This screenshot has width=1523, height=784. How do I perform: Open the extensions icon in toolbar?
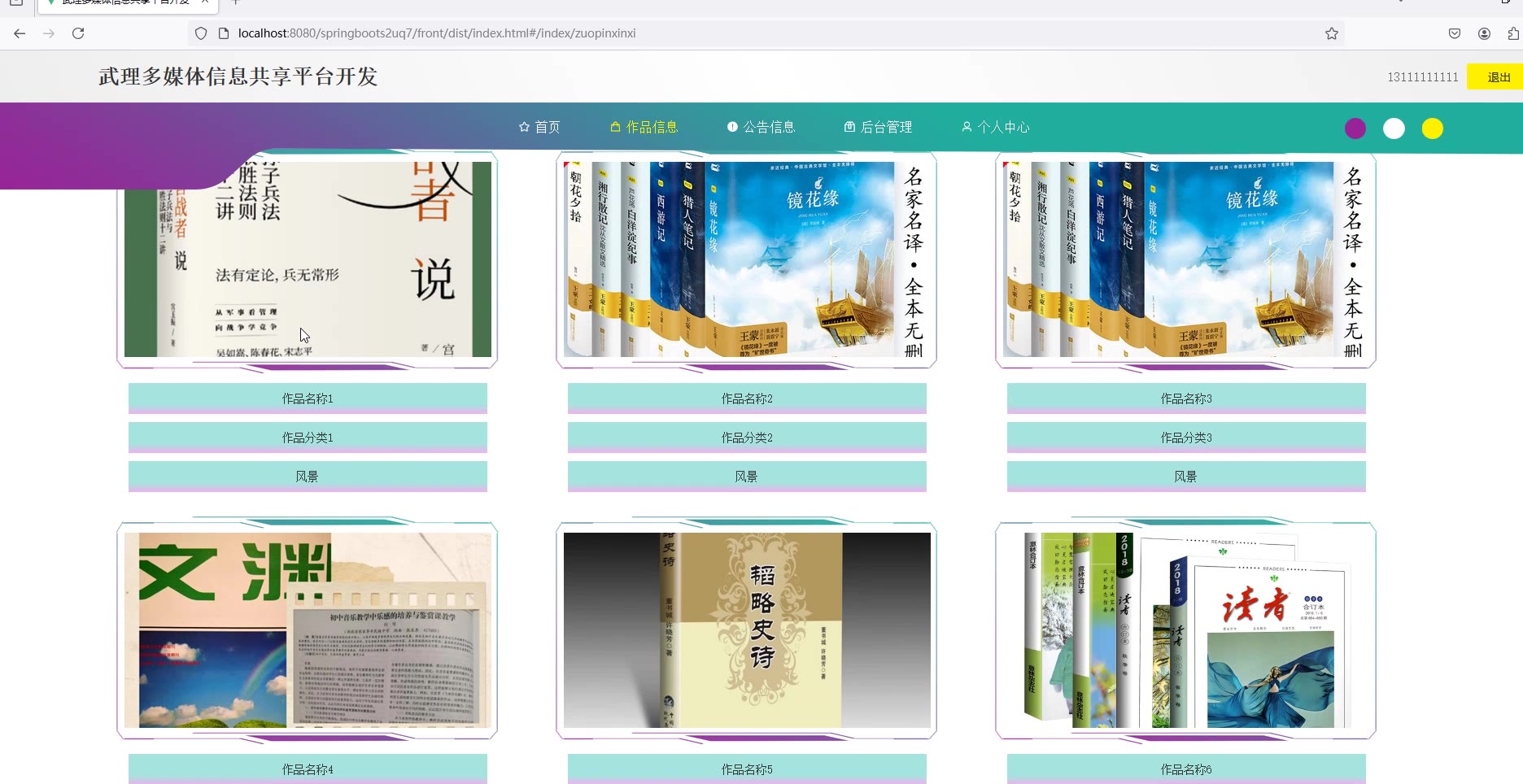1513,33
